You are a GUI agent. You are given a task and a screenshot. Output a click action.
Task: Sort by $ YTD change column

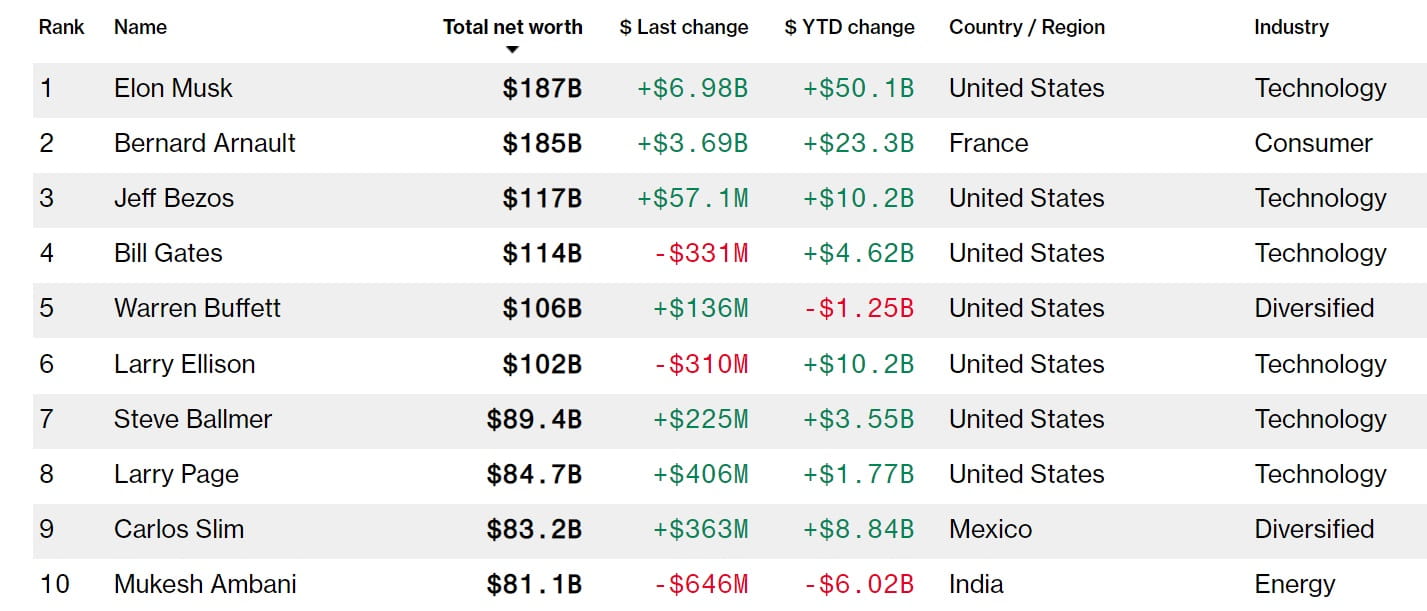point(849,27)
